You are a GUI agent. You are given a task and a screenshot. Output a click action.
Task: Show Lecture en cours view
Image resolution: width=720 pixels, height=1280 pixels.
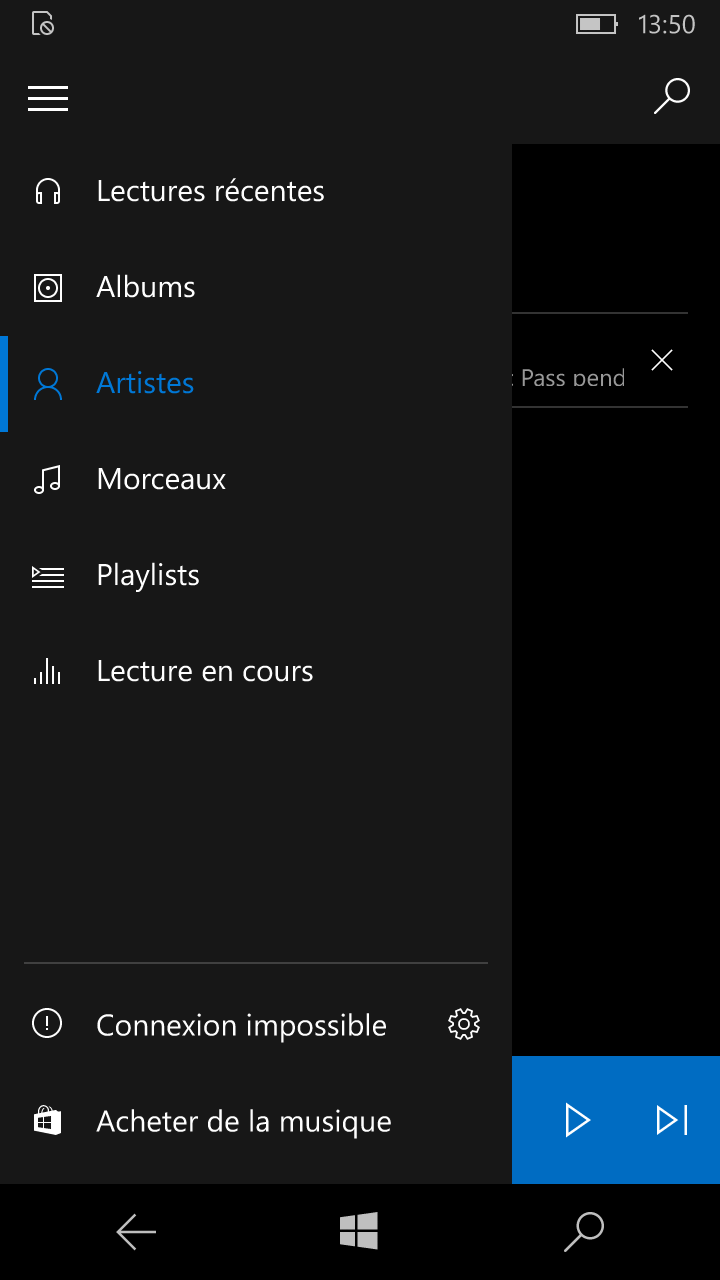[205, 672]
